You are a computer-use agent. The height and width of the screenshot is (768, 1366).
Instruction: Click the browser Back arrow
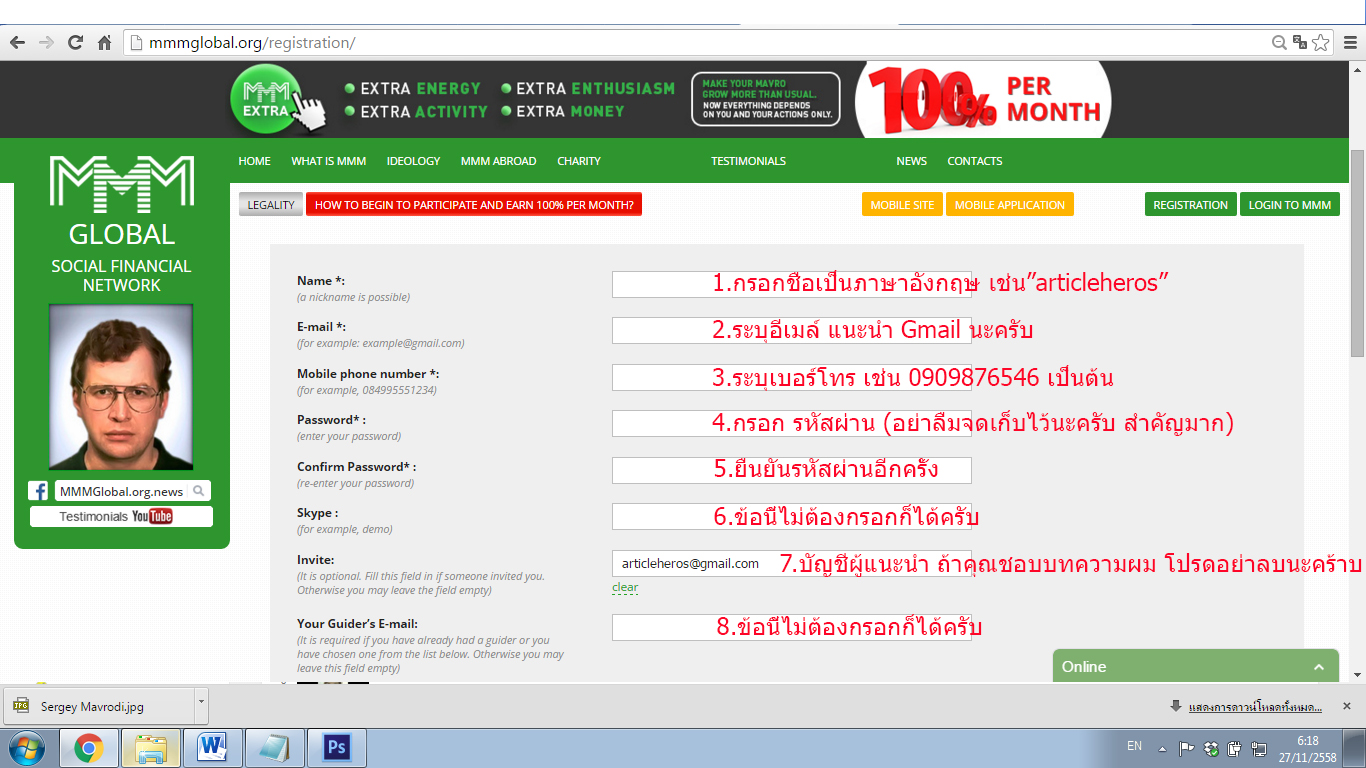click(17, 43)
